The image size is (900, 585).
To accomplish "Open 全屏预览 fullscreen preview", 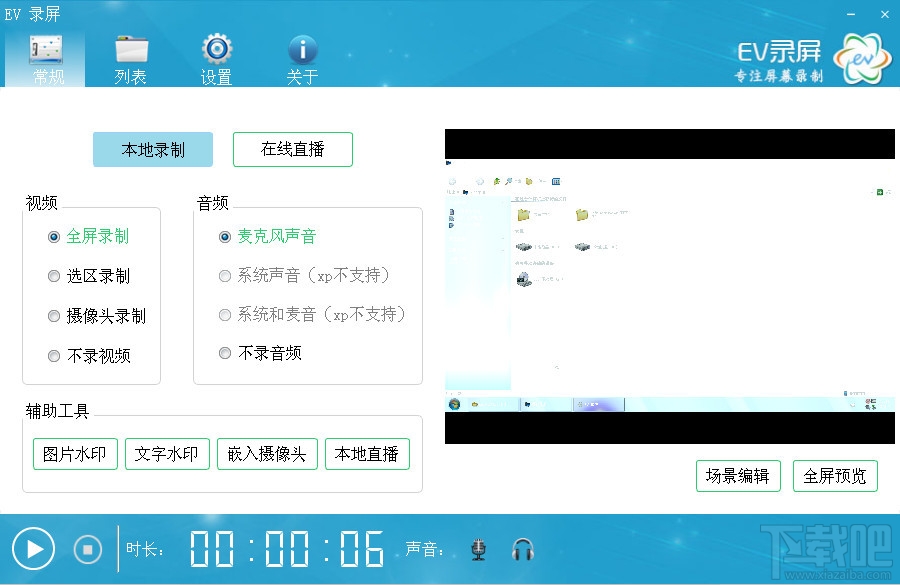I will 835,476.
